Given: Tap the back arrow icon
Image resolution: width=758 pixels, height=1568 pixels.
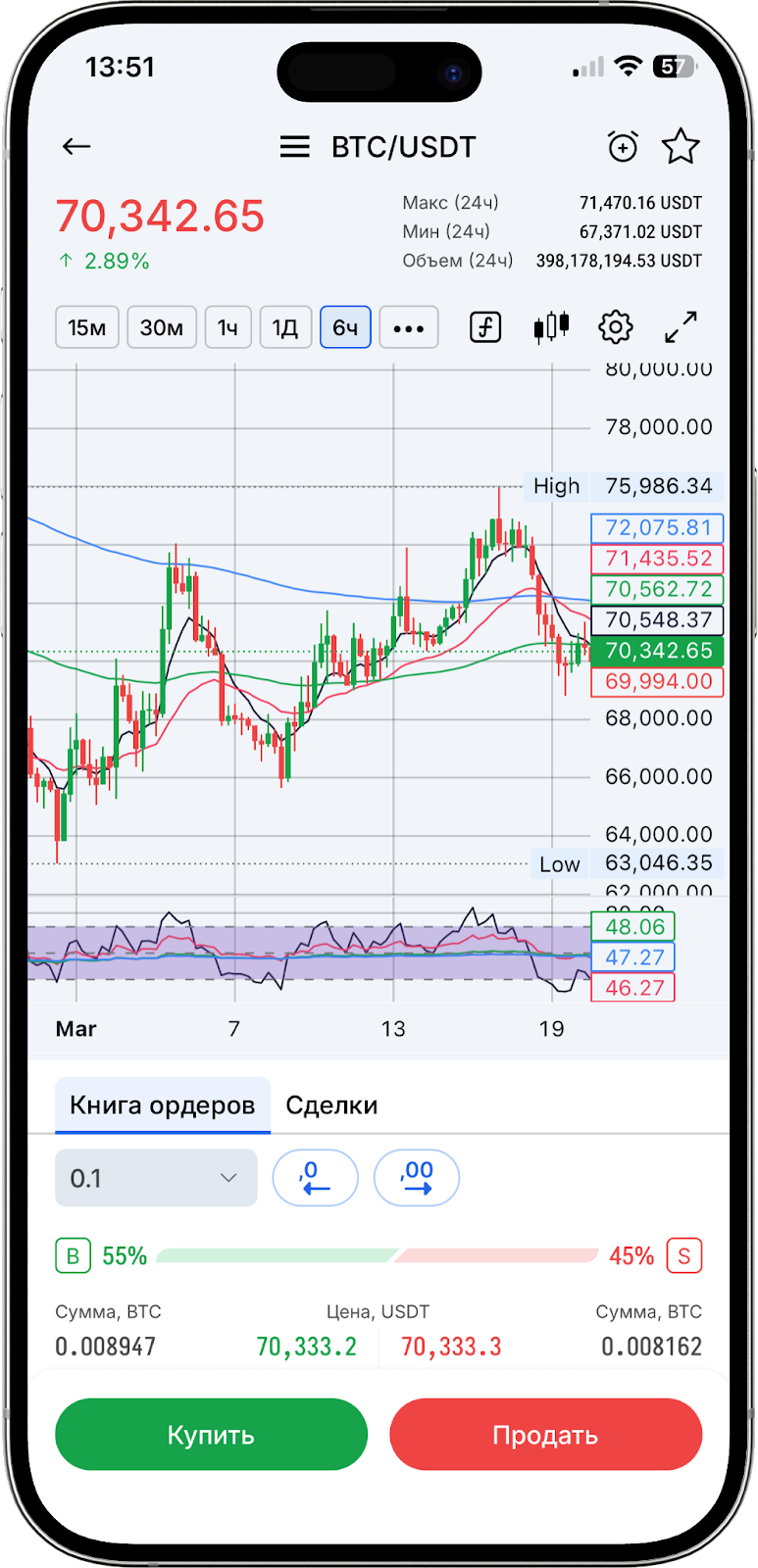Looking at the screenshot, I should tap(76, 147).
